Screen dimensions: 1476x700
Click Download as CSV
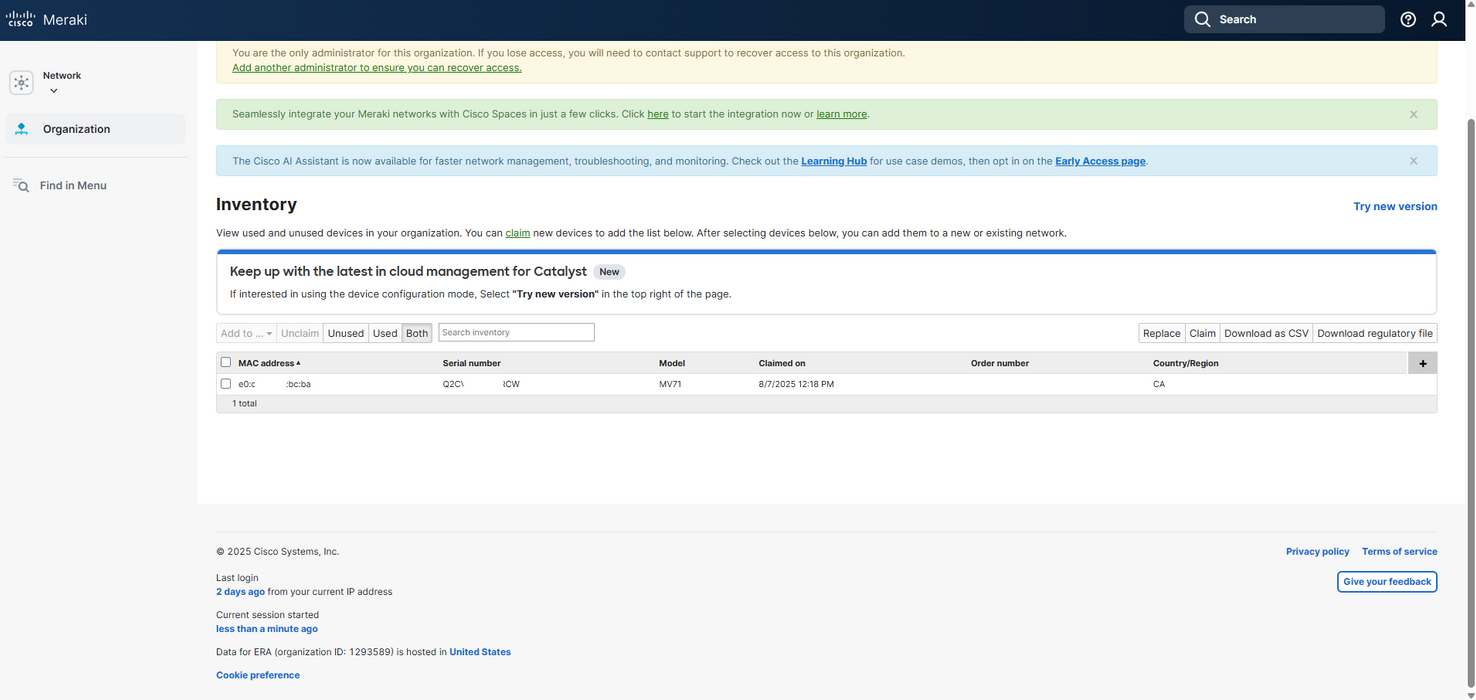(x=1266, y=333)
